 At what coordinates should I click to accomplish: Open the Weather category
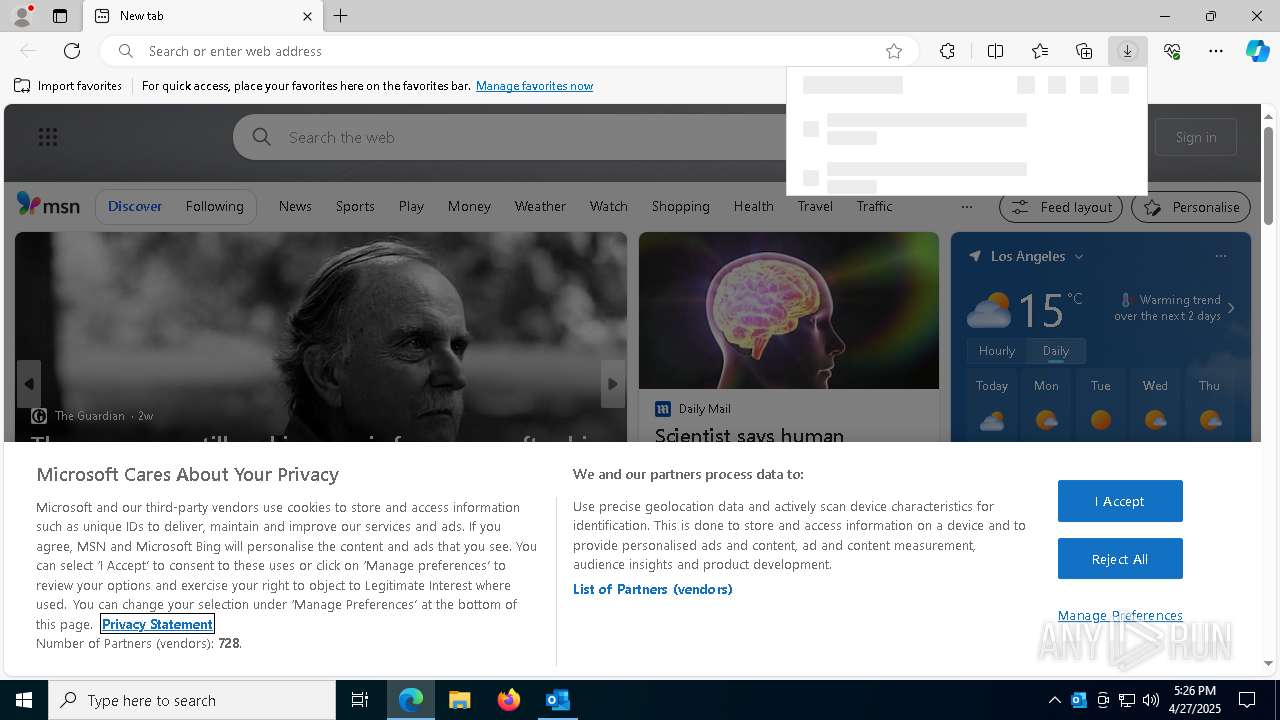pyautogui.click(x=540, y=206)
